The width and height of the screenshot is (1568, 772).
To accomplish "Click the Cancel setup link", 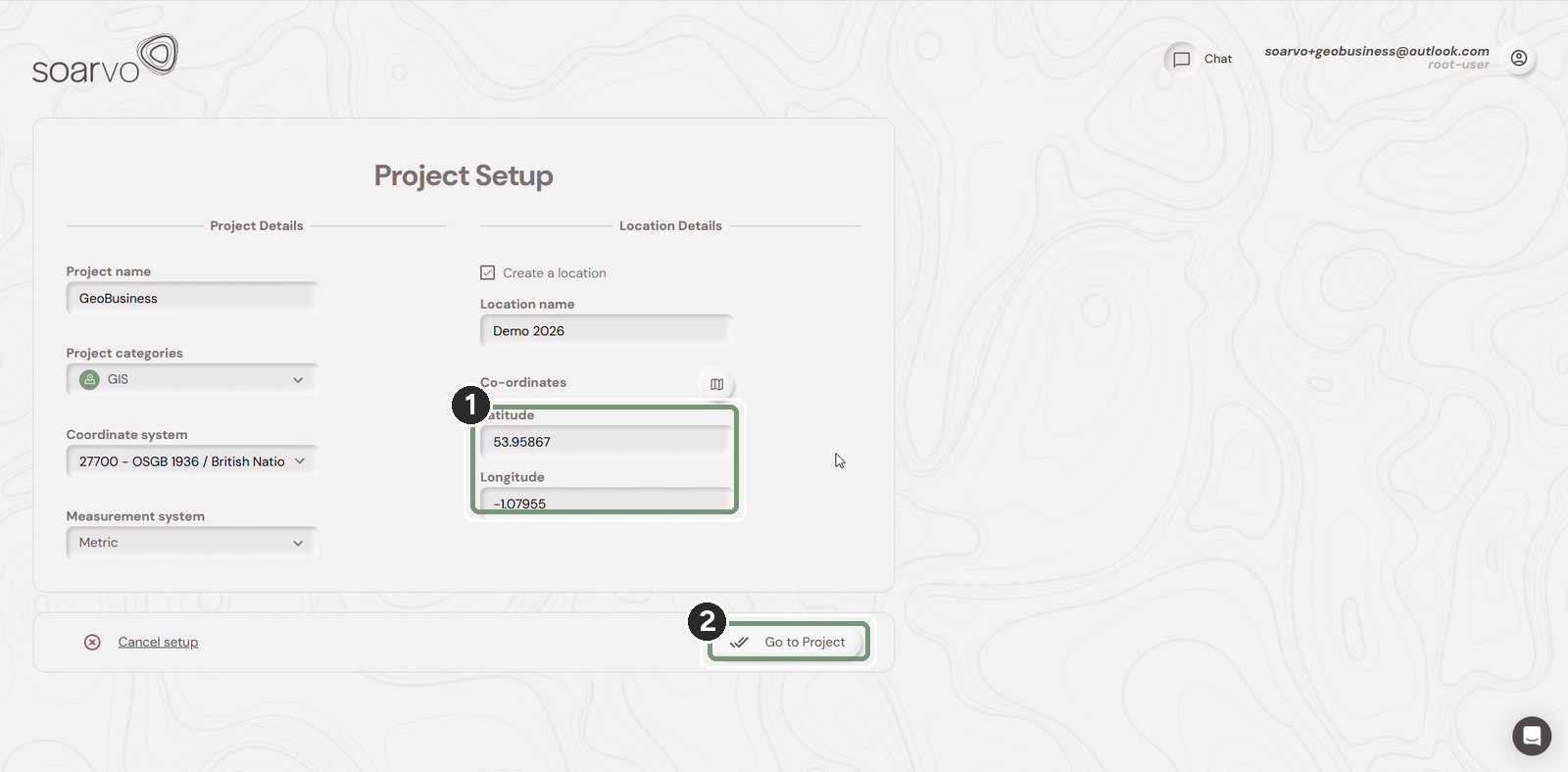I will tap(158, 643).
